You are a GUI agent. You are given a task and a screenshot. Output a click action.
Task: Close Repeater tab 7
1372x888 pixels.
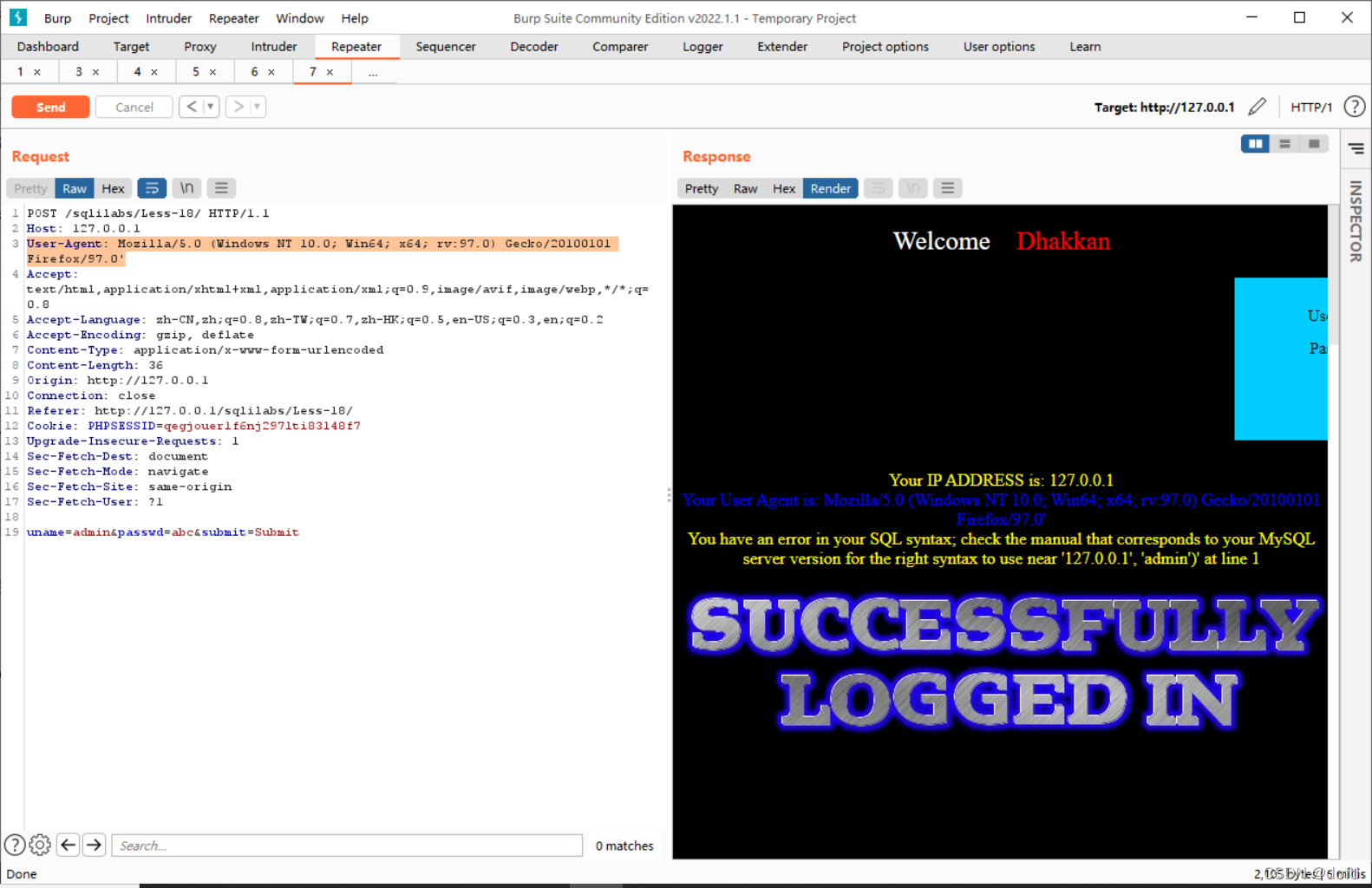[330, 72]
